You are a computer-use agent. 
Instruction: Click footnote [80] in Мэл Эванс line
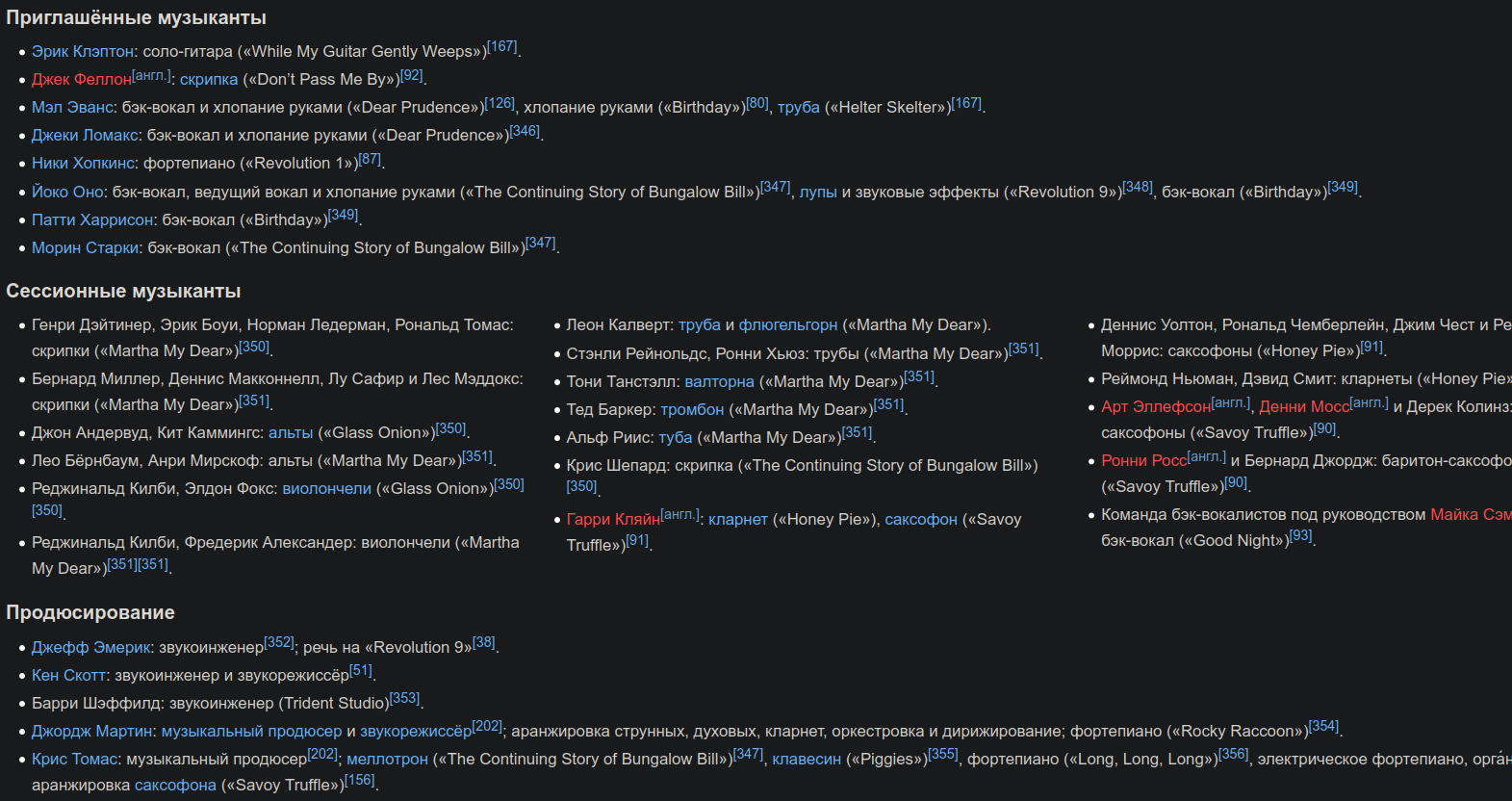(757, 103)
